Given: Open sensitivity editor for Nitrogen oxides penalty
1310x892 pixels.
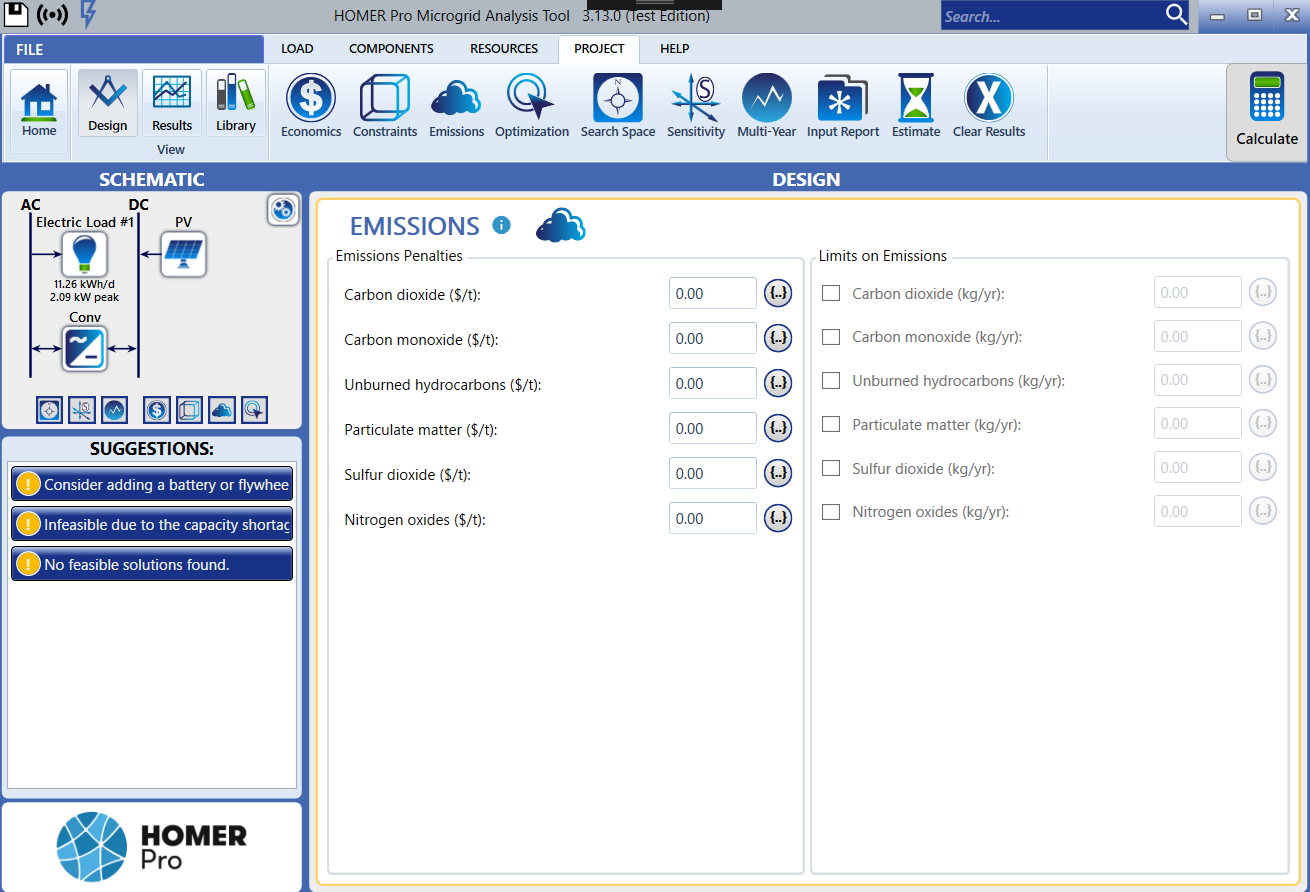Looking at the screenshot, I should pyautogui.click(x=778, y=518).
